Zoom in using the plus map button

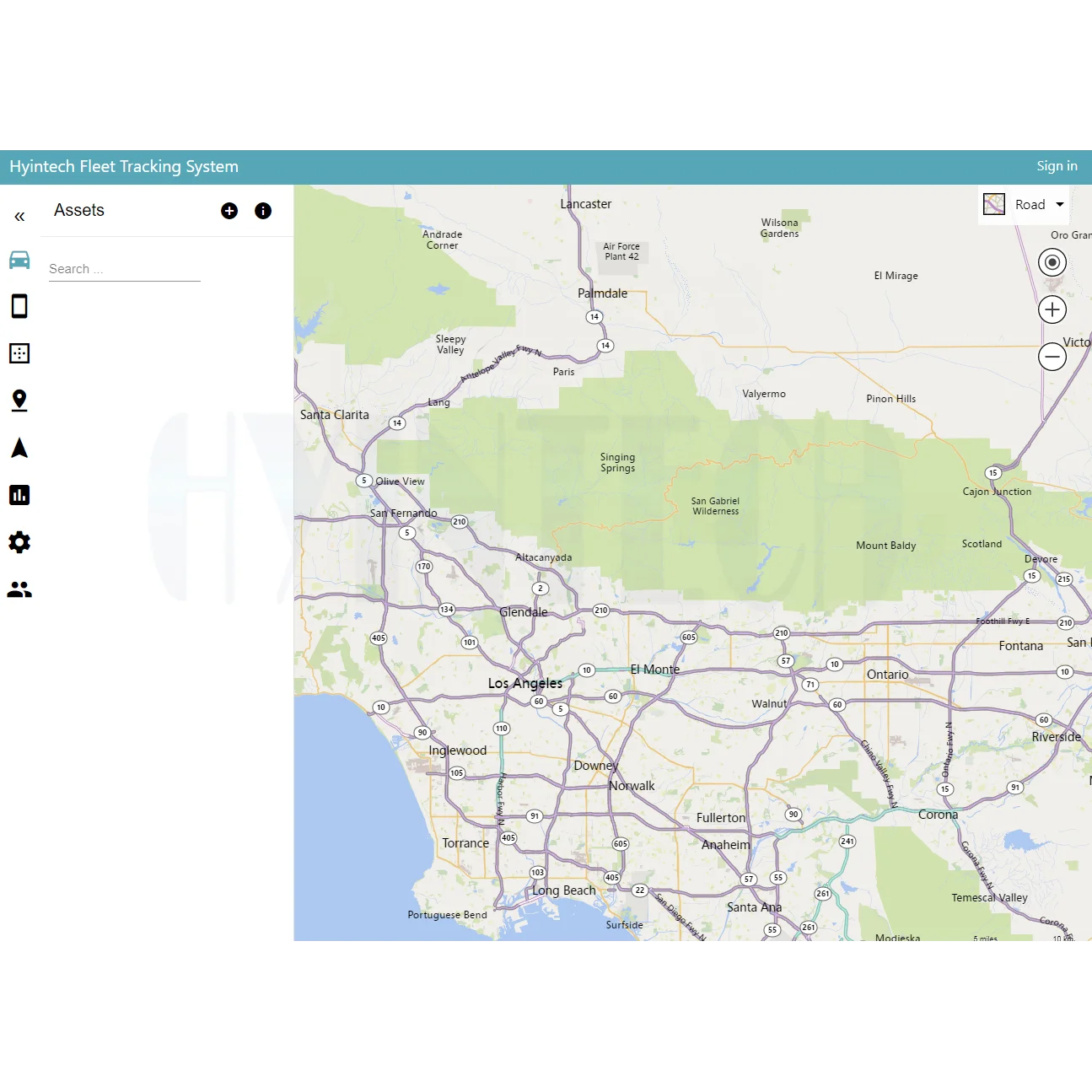pyautogui.click(x=1052, y=309)
